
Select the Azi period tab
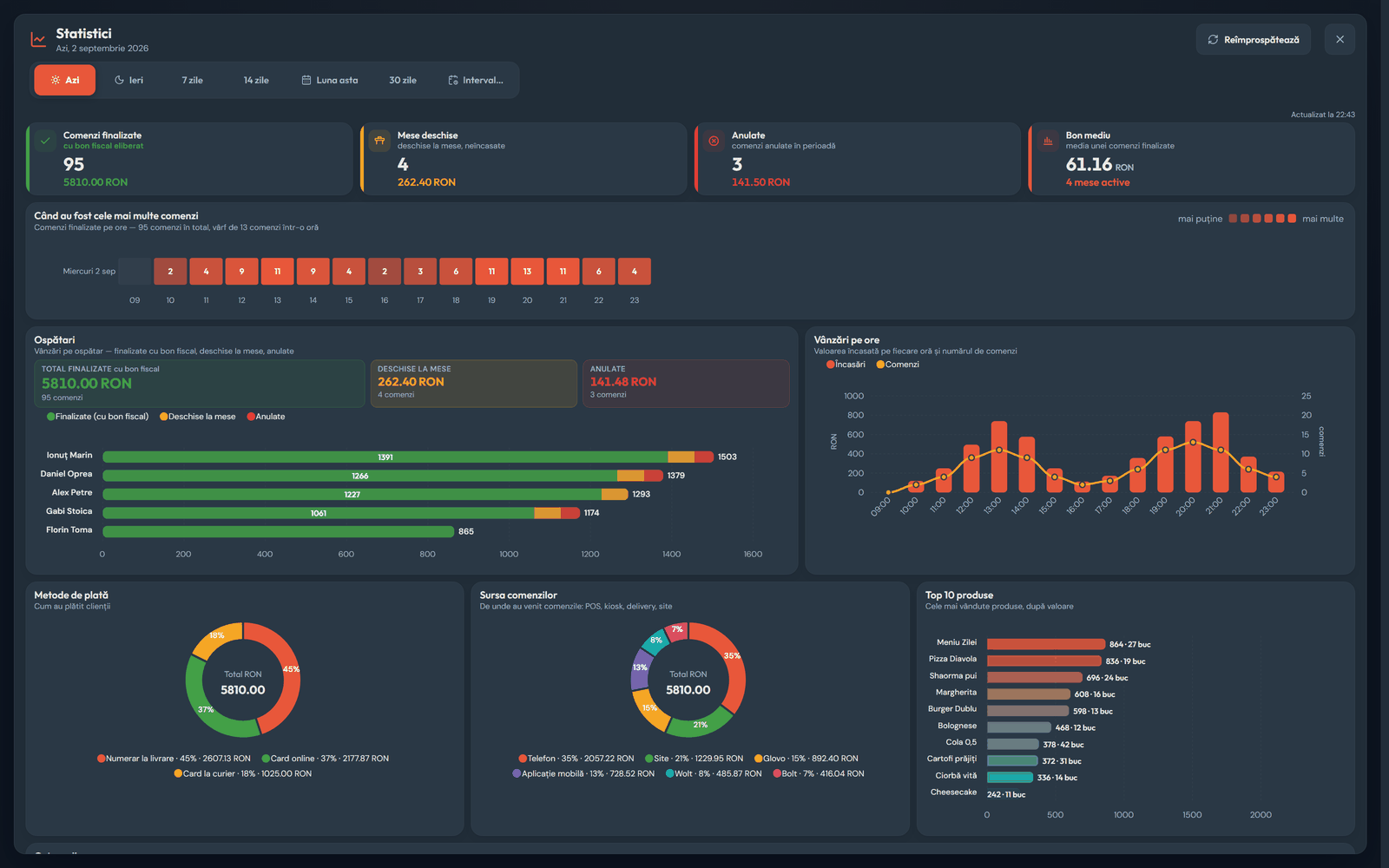[x=65, y=80]
